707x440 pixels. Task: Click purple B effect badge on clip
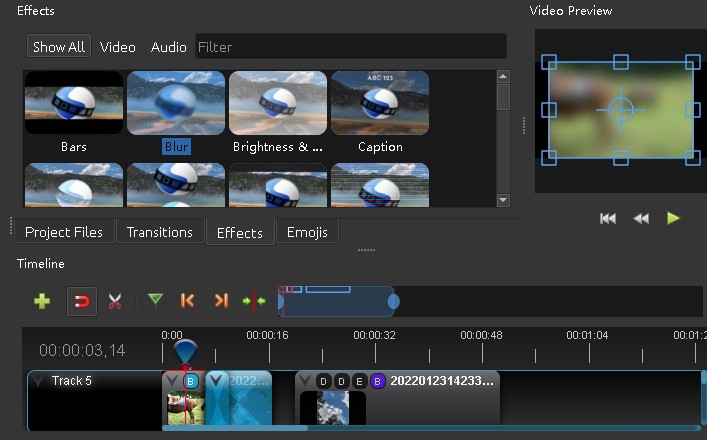click(x=377, y=382)
